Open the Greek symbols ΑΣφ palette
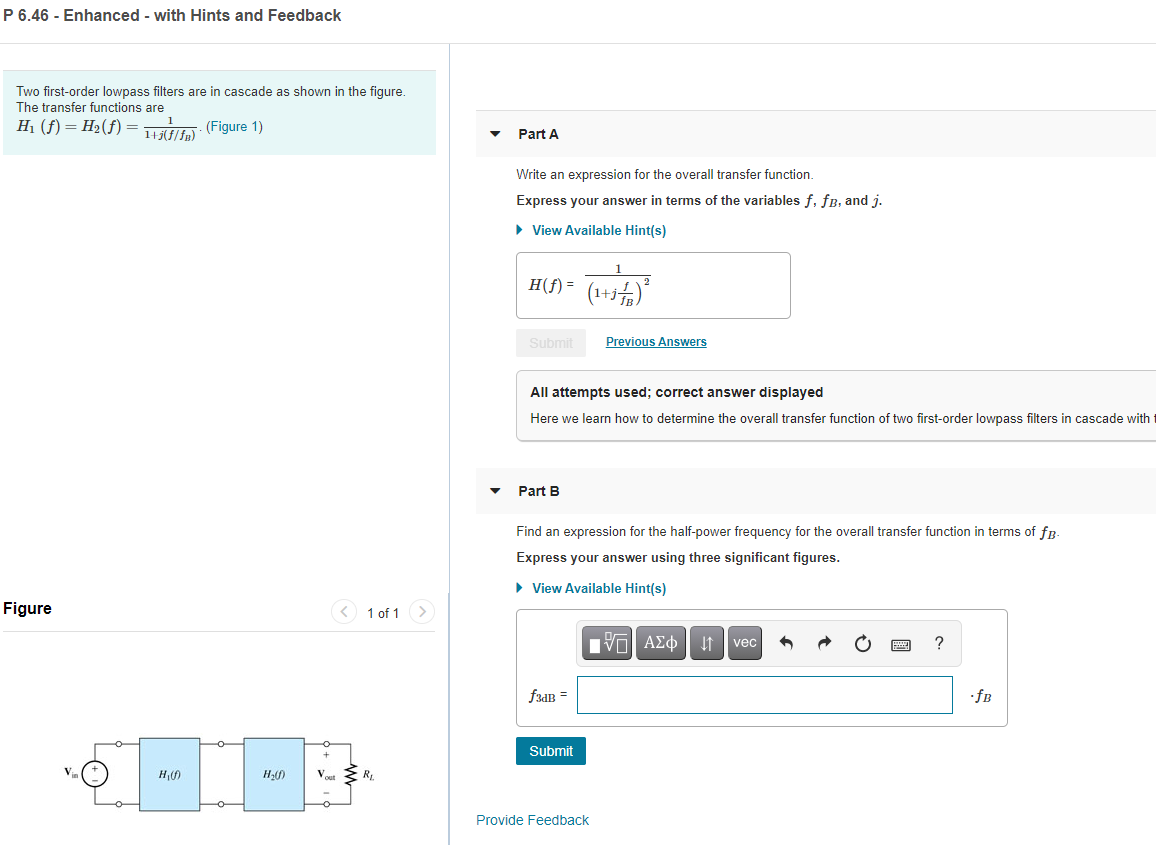The image size is (1156, 845). [x=660, y=643]
